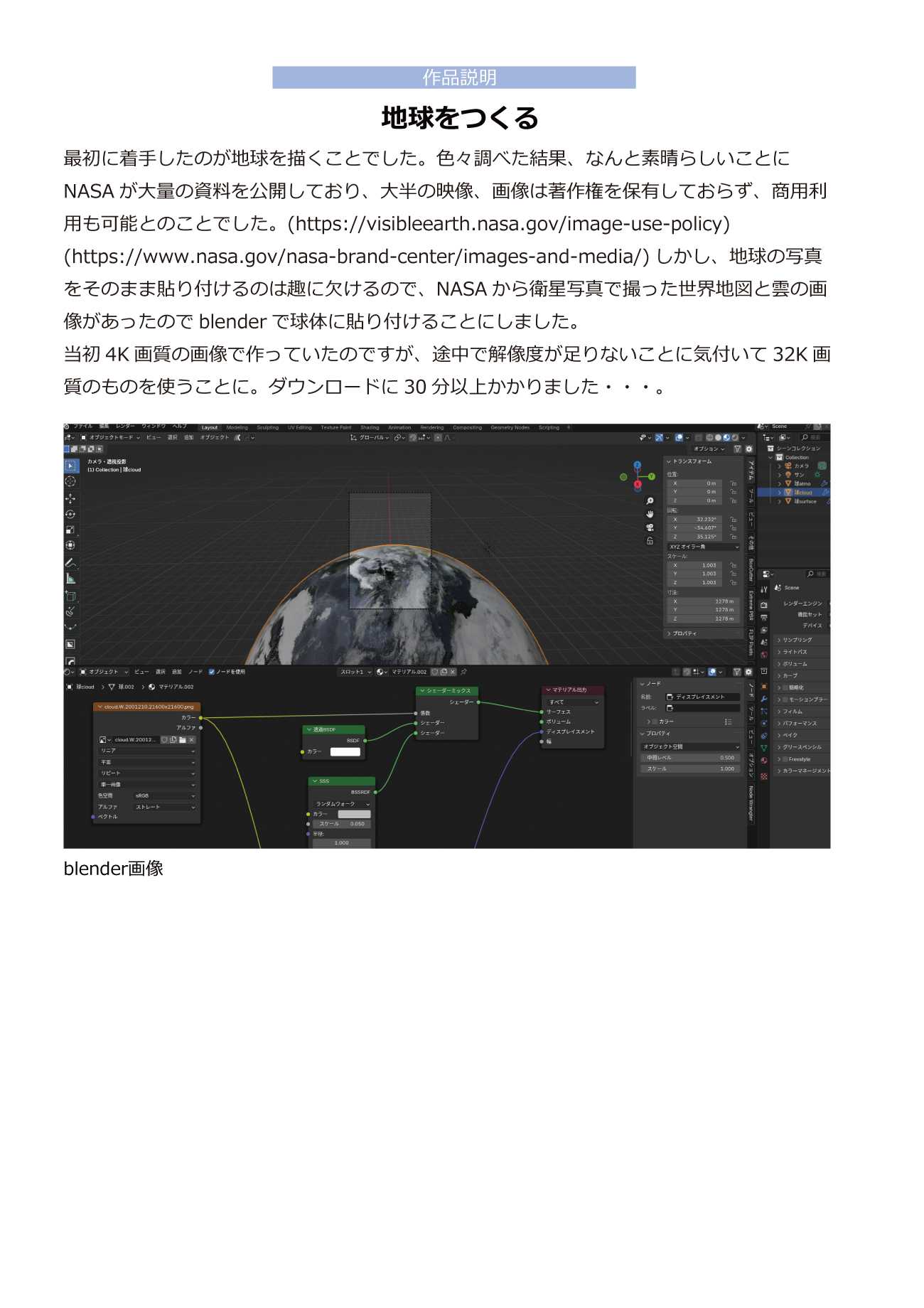Click the white color swatch on 透過BSDF node
The height and width of the screenshot is (1308, 924).
pyautogui.click(x=345, y=751)
